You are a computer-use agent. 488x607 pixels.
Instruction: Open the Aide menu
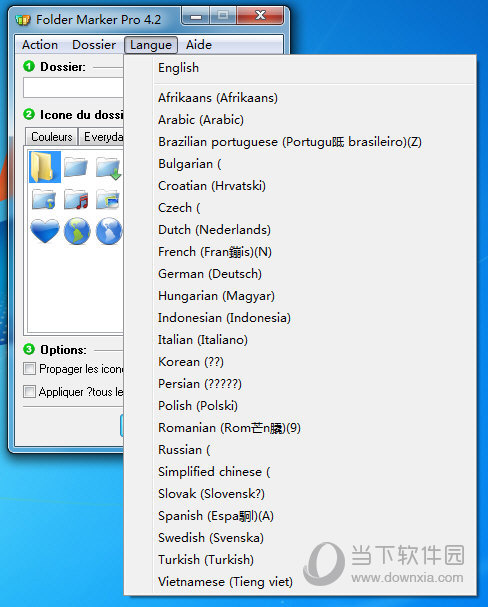pyautogui.click(x=199, y=45)
